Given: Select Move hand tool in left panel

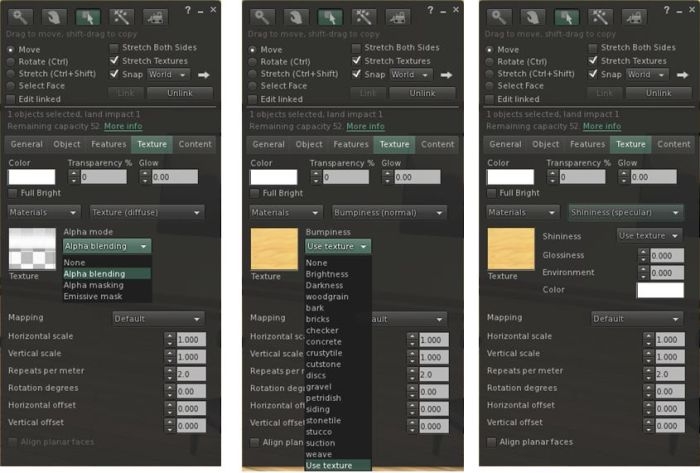Looking at the screenshot, I should pyautogui.click(x=54, y=17).
